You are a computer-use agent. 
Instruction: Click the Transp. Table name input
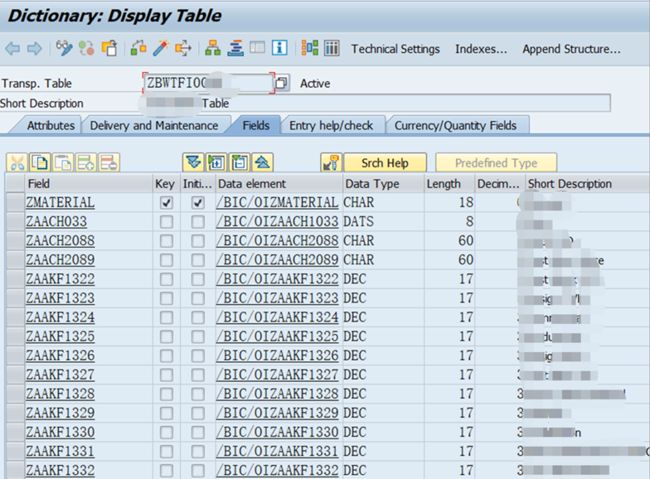click(x=208, y=83)
